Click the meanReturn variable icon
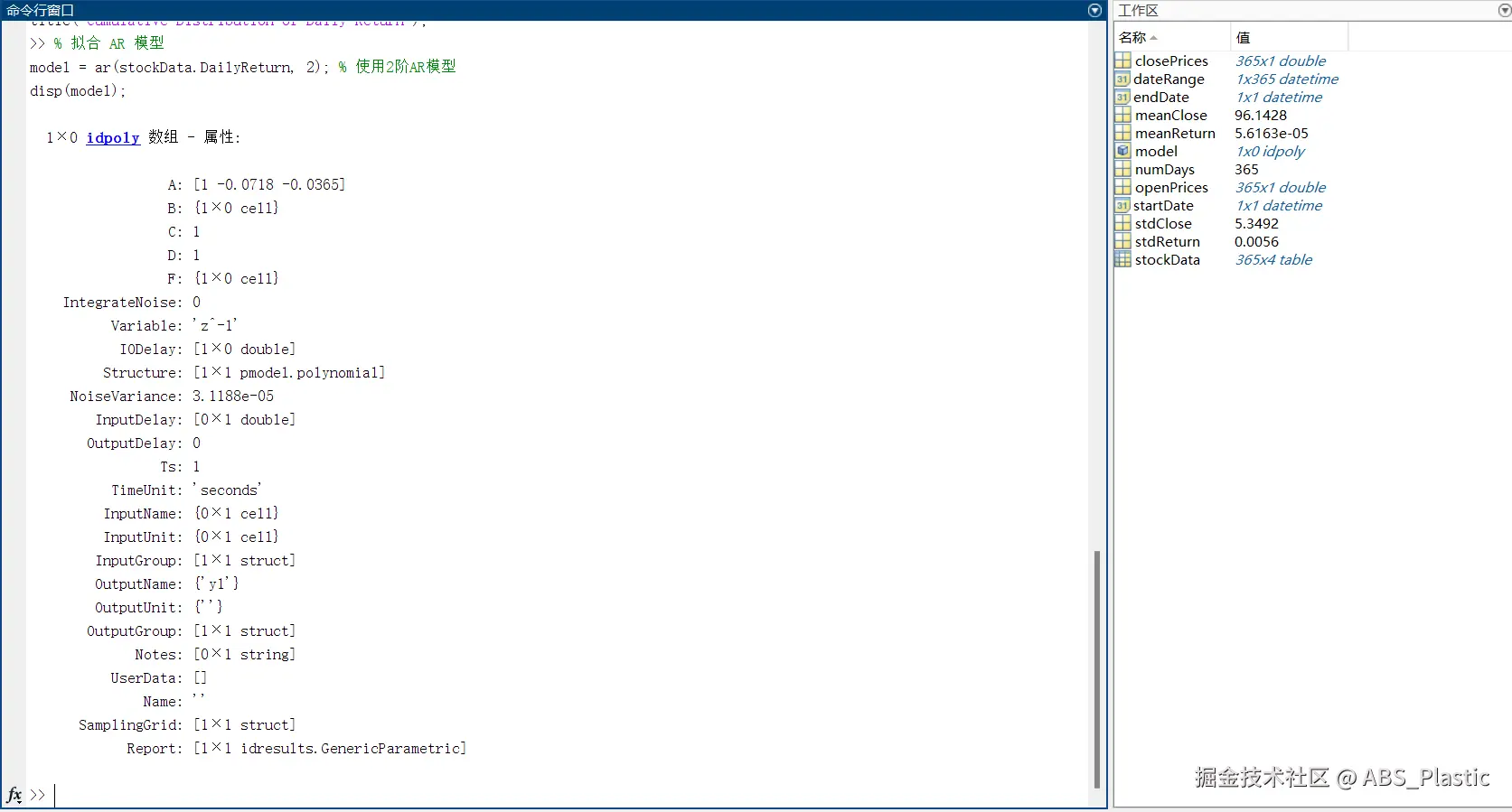The height and width of the screenshot is (812, 1512). pyautogui.click(x=1122, y=133)
